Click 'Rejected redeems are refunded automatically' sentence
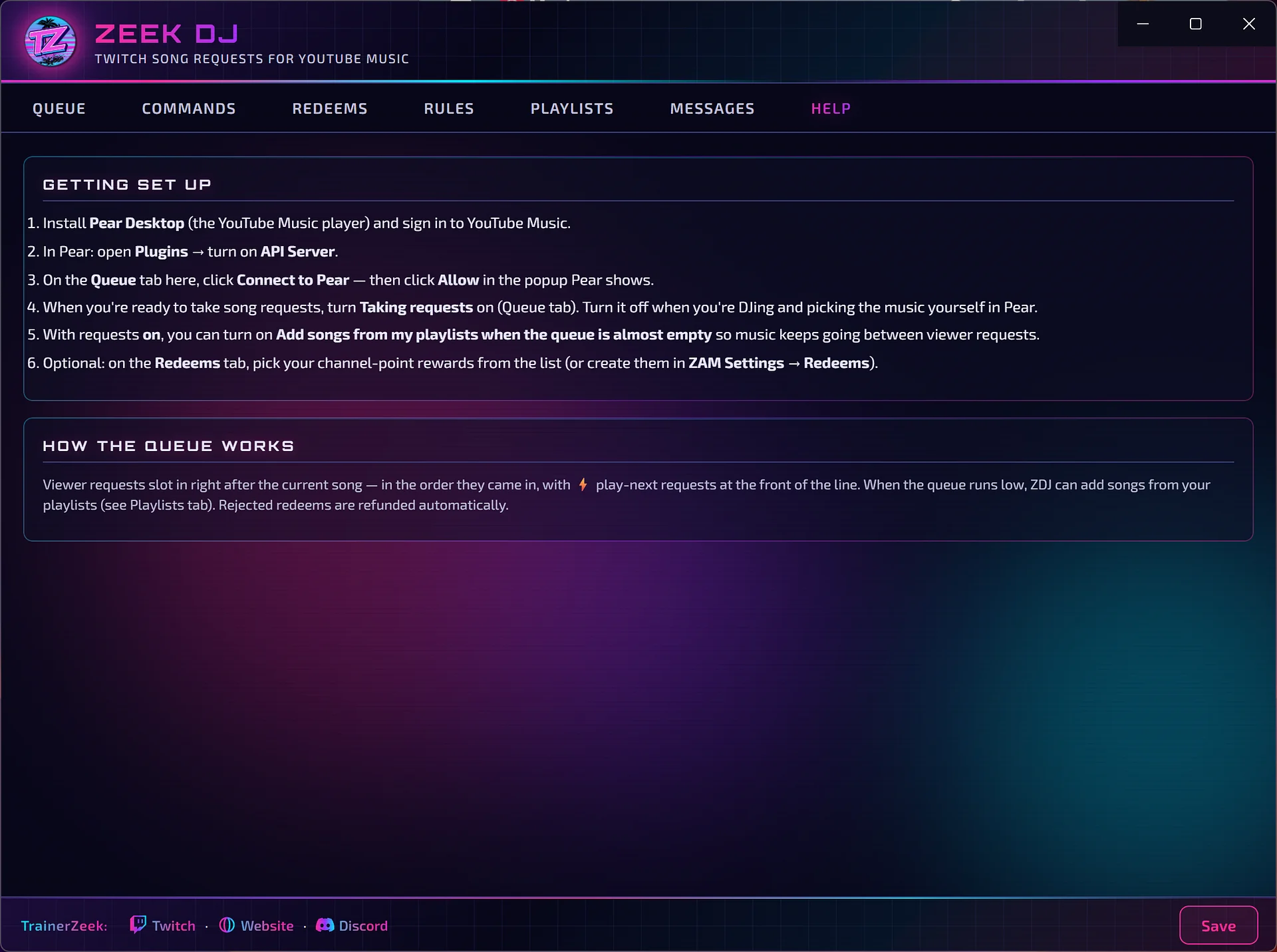The image size is (1277, 952). (363, 505)
